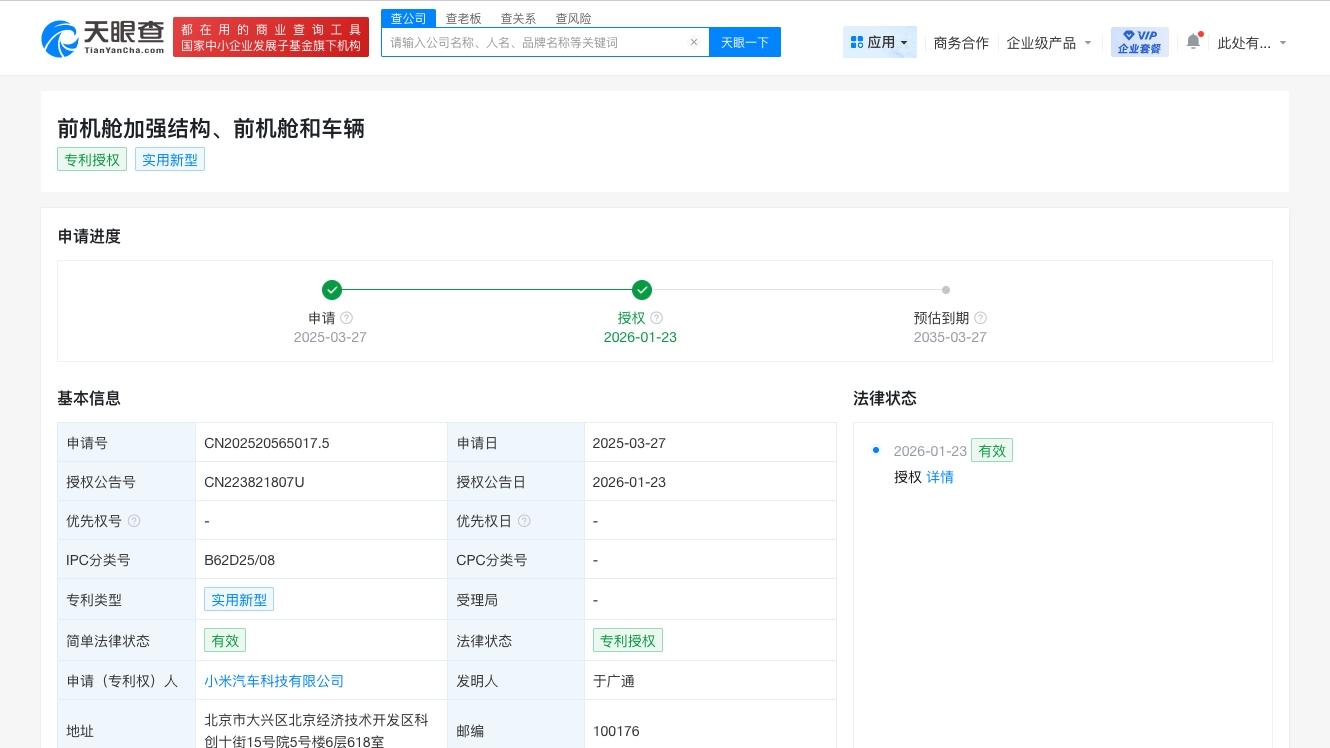1330x748 pixels.
Task: Click the 天眼一下 search button
Action: (745, 42)
